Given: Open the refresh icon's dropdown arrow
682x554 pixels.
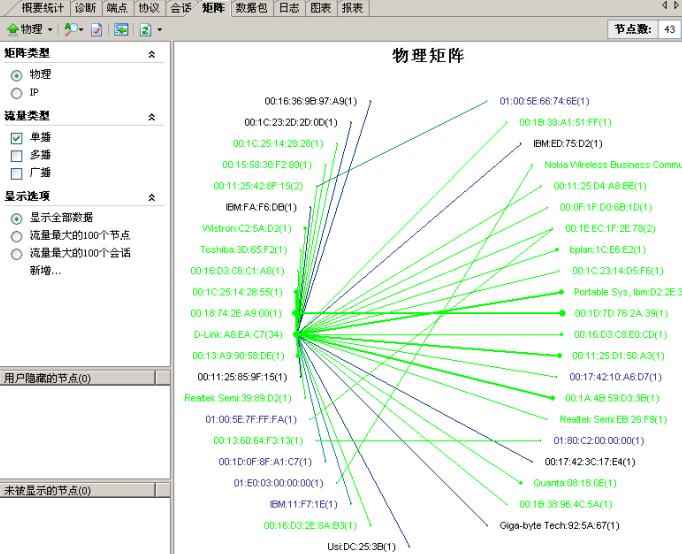Looking at the screenshot, I should coord(158,30).
